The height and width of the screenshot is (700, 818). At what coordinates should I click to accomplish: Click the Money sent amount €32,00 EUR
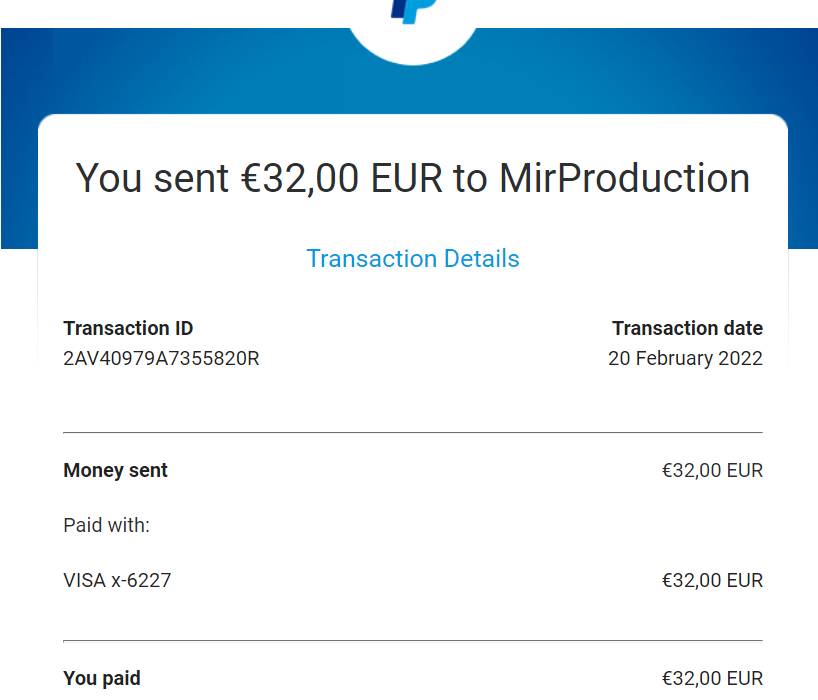pyautogui.click(x=712, y=470)
